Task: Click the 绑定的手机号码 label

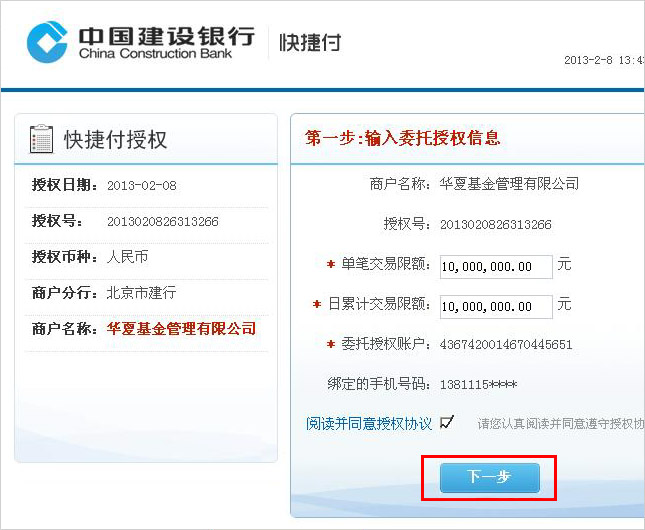Action: click(378, 384)
